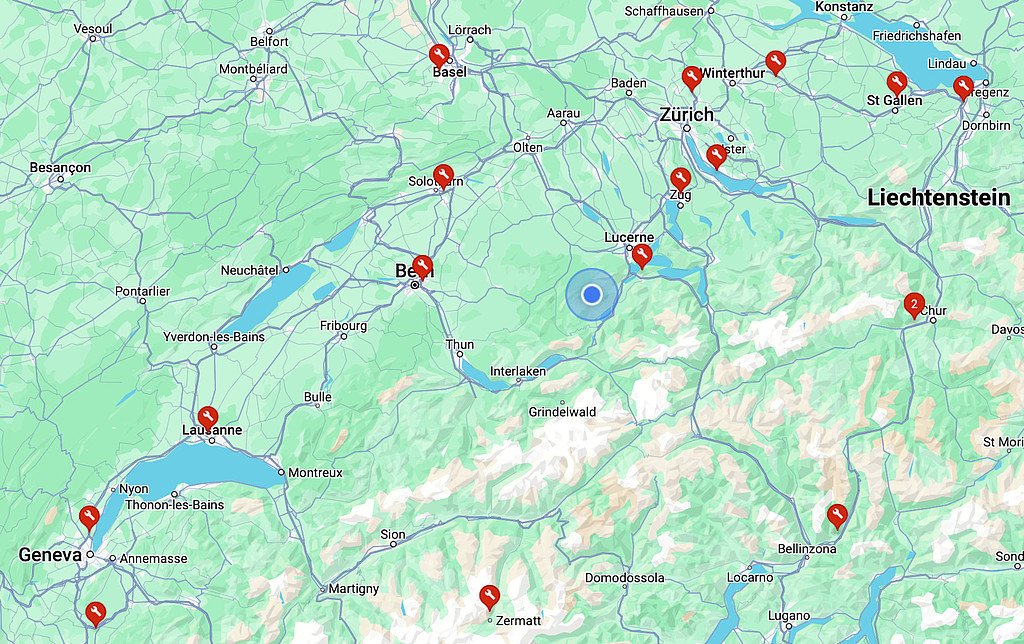This screenshot has height=644, width=1024.
Task: Click the Interlaken town label
Action: point(518,371)
